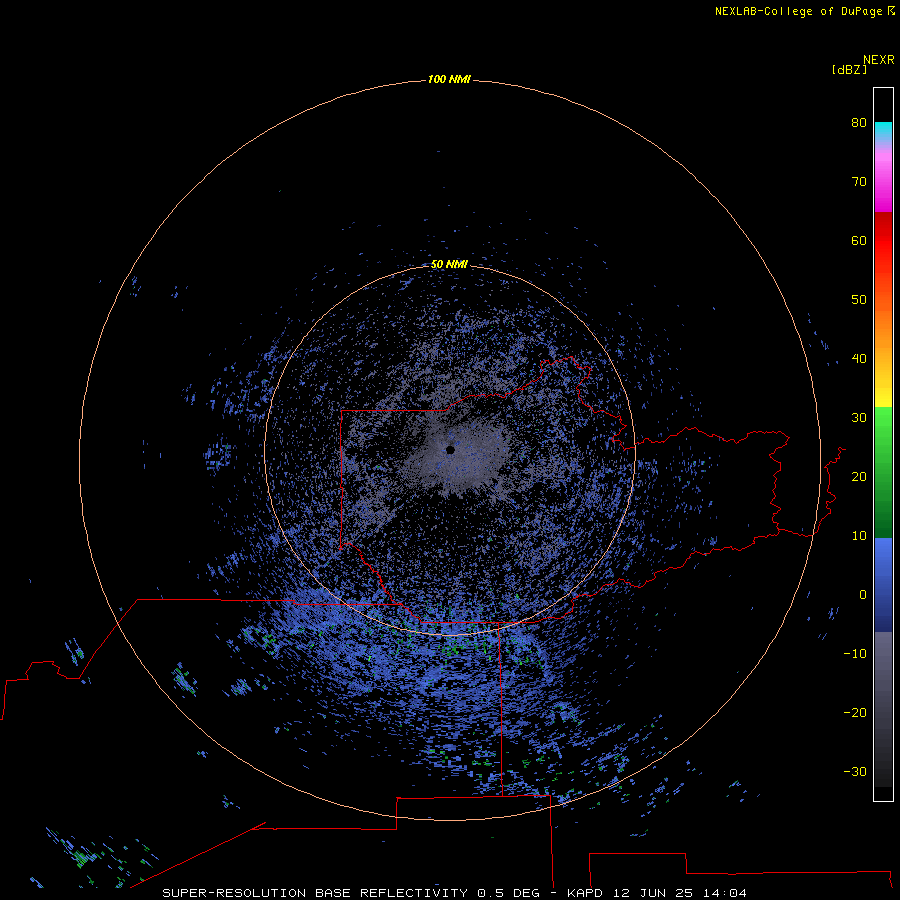Click the 14:04 timestamp
The image size is (900, 900).
coord(725,893)
